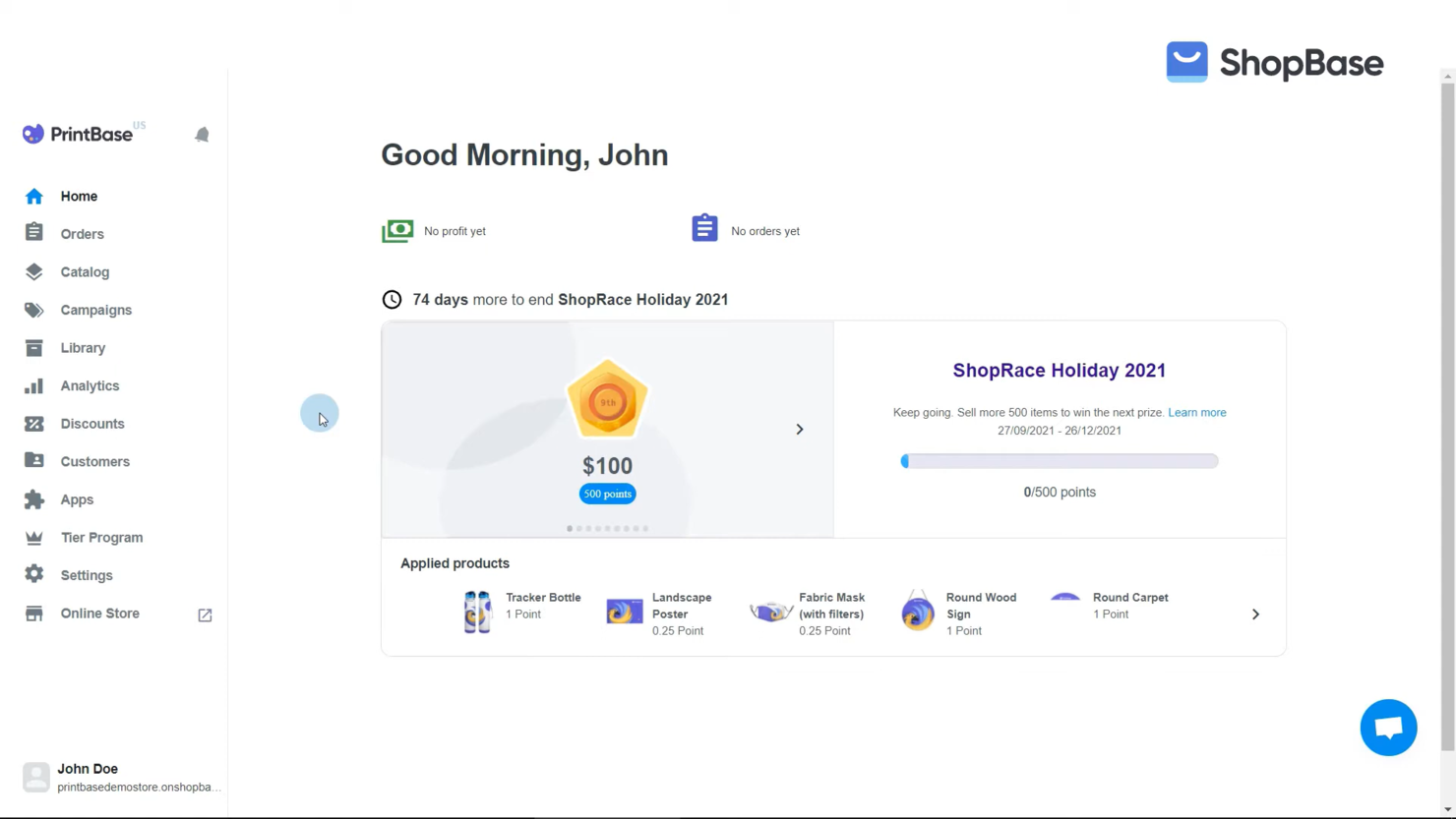The image size is (1456, 819).
Task: Open the chat support bubble
Action: [1388, 727]
